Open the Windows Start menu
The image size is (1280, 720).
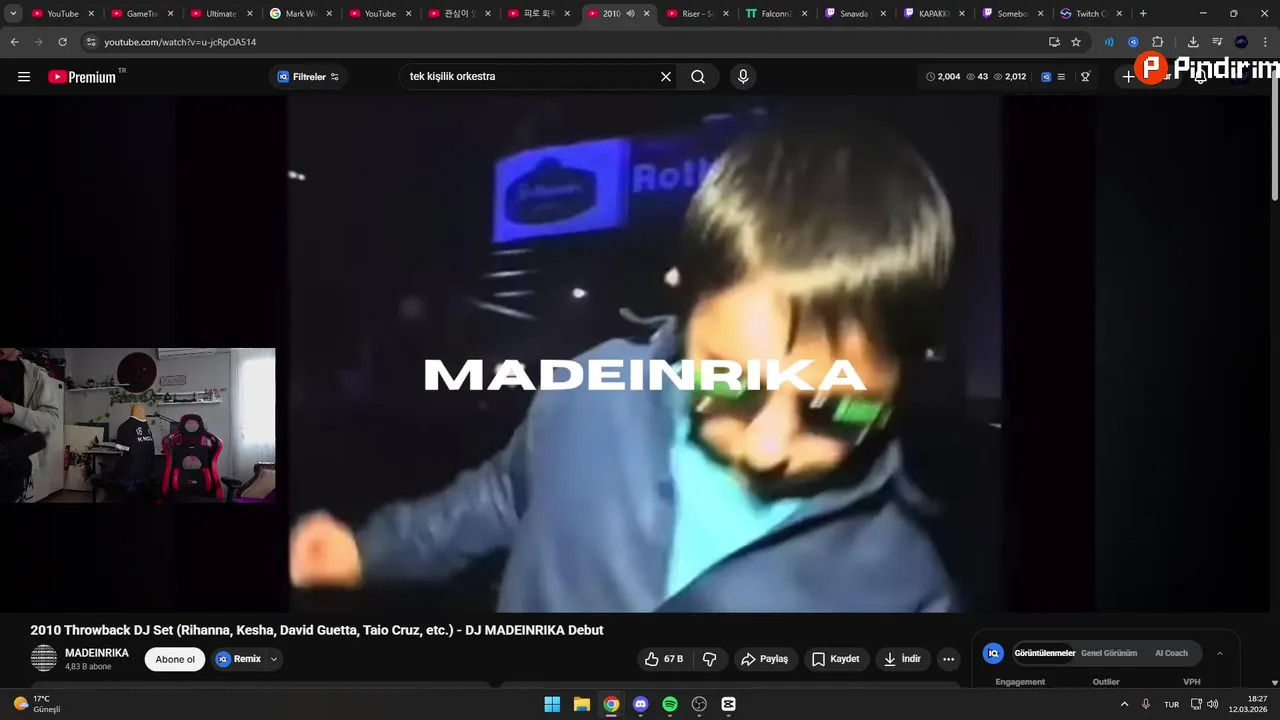[552, 704]
